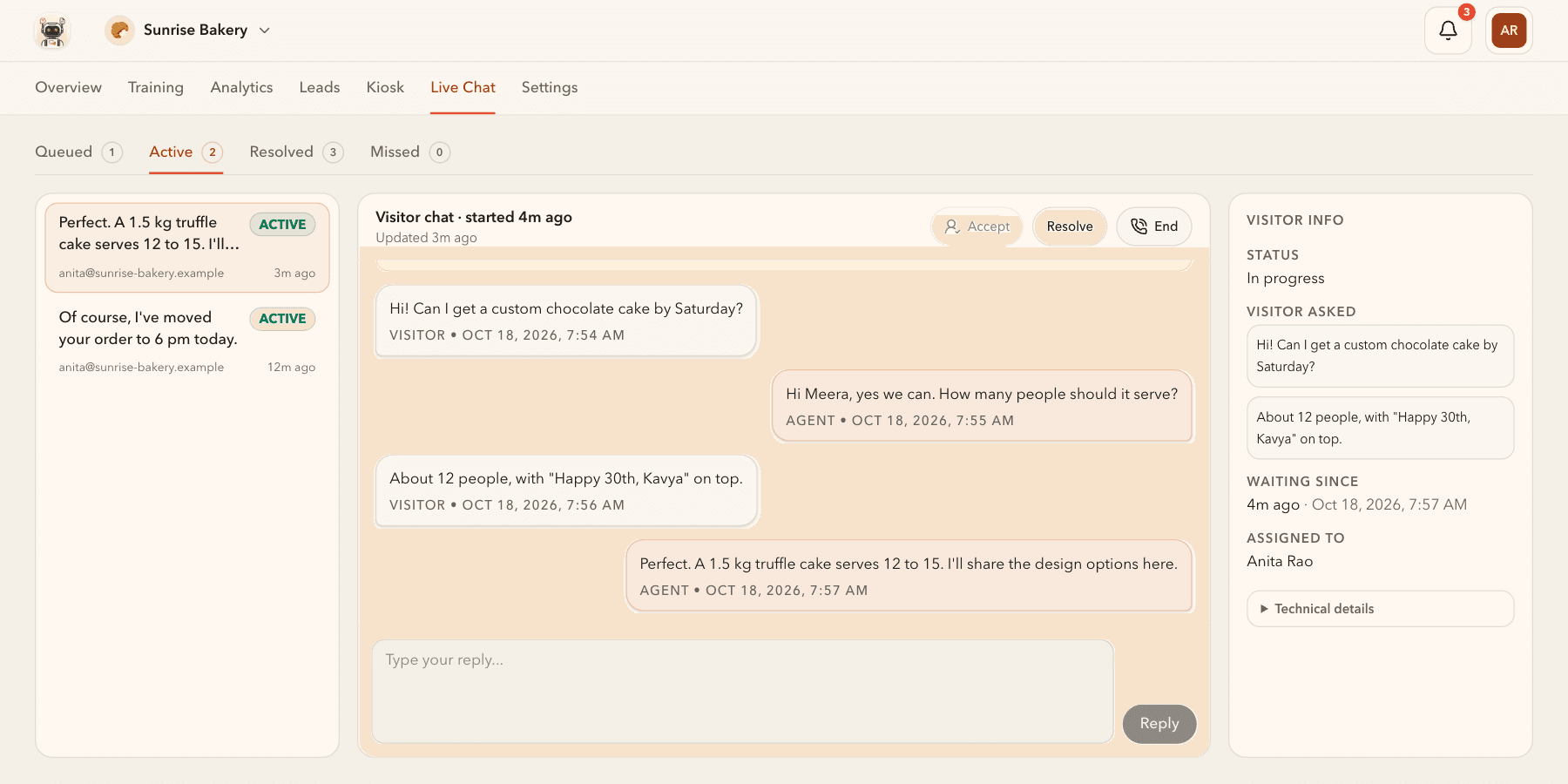
Task: Click the agent message about 1.5 kg truffle cake
Action: tap(909, 577)
